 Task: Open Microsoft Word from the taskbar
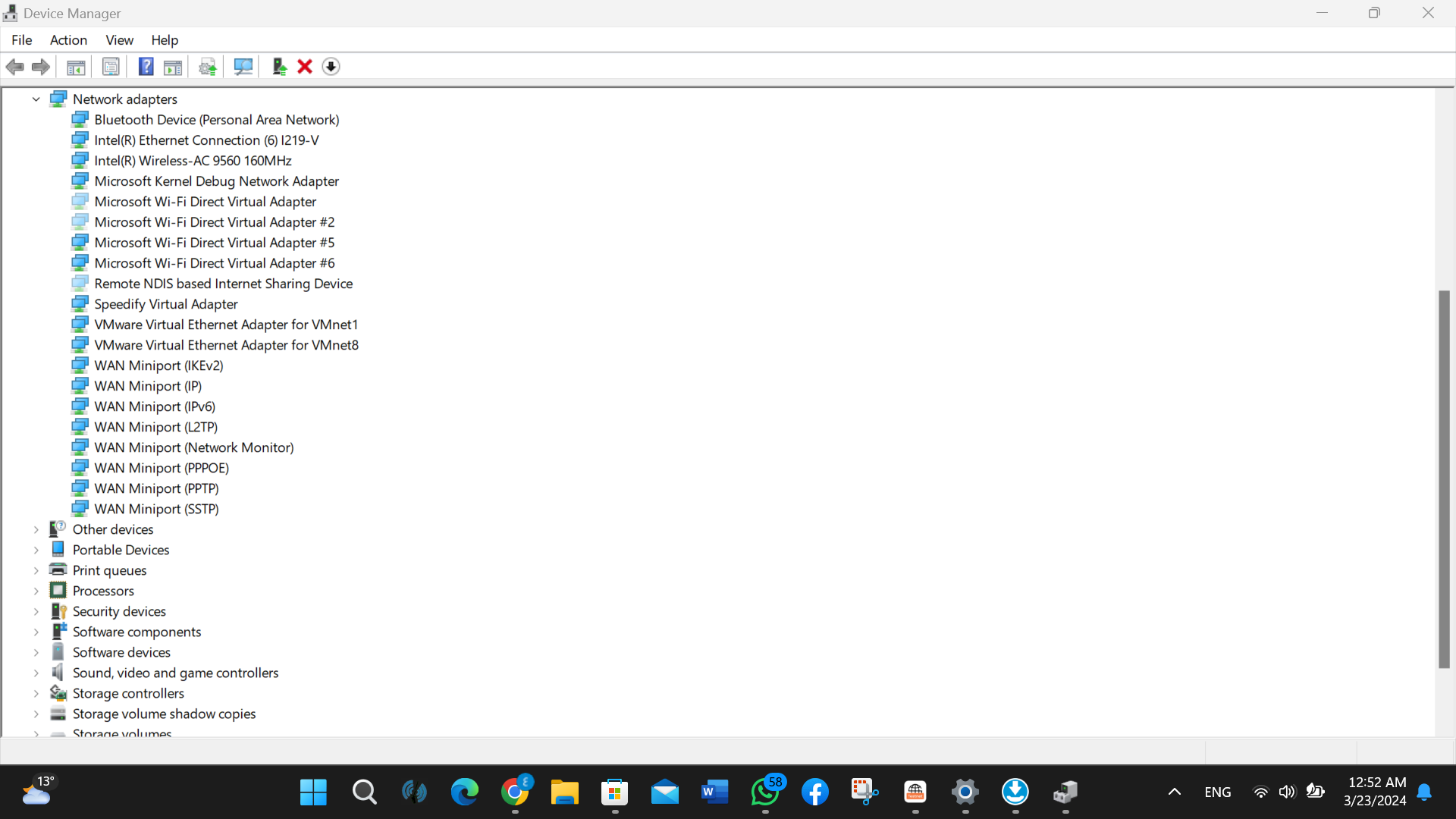pyautogui.click(x=714, y=792)
